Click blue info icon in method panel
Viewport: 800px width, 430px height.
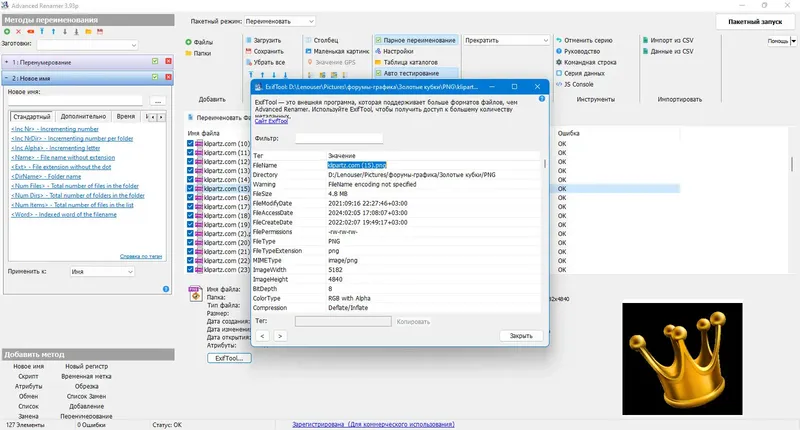pos(166,289)
